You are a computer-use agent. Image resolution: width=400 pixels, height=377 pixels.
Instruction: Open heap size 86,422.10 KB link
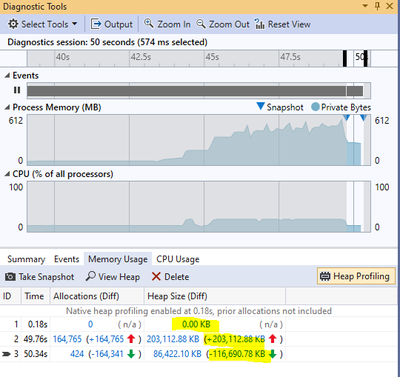click(x=177, y=354)
